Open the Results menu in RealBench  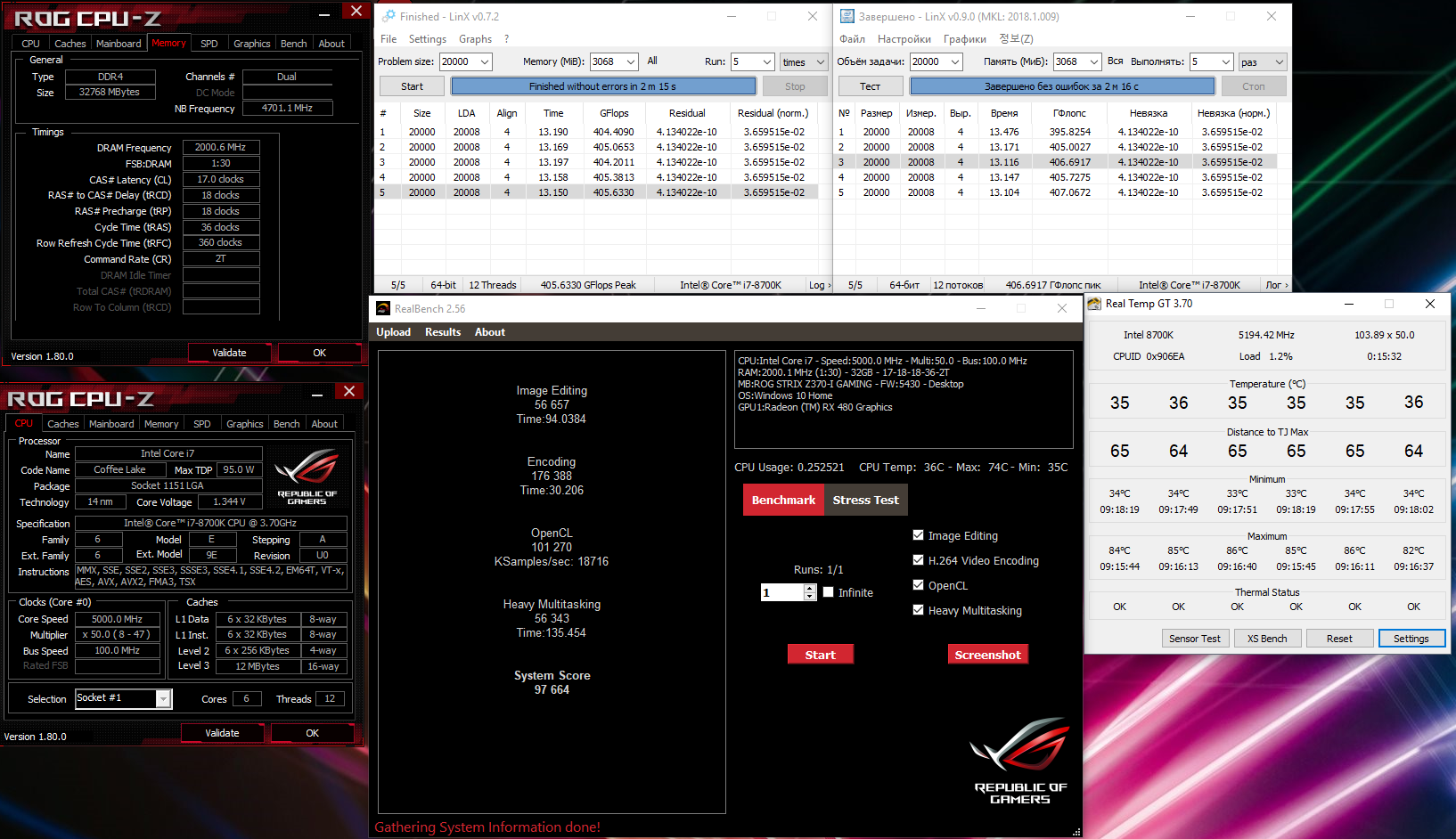(x=443, y=332)
